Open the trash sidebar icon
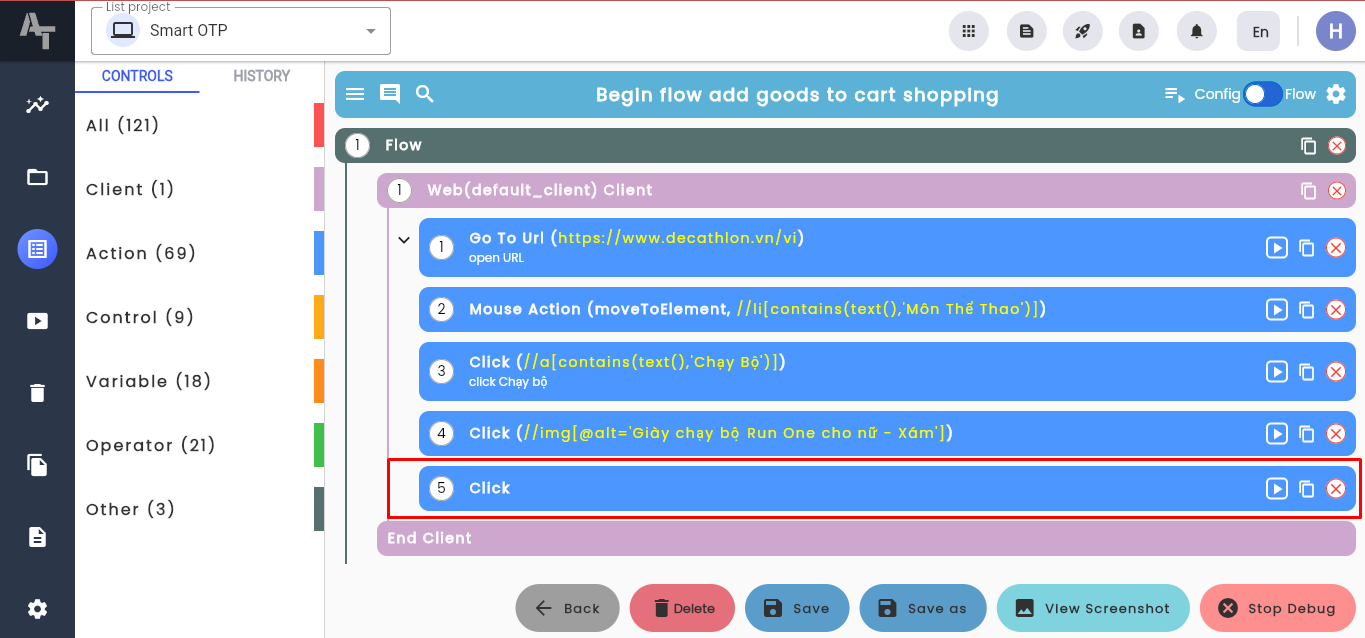 37,393
